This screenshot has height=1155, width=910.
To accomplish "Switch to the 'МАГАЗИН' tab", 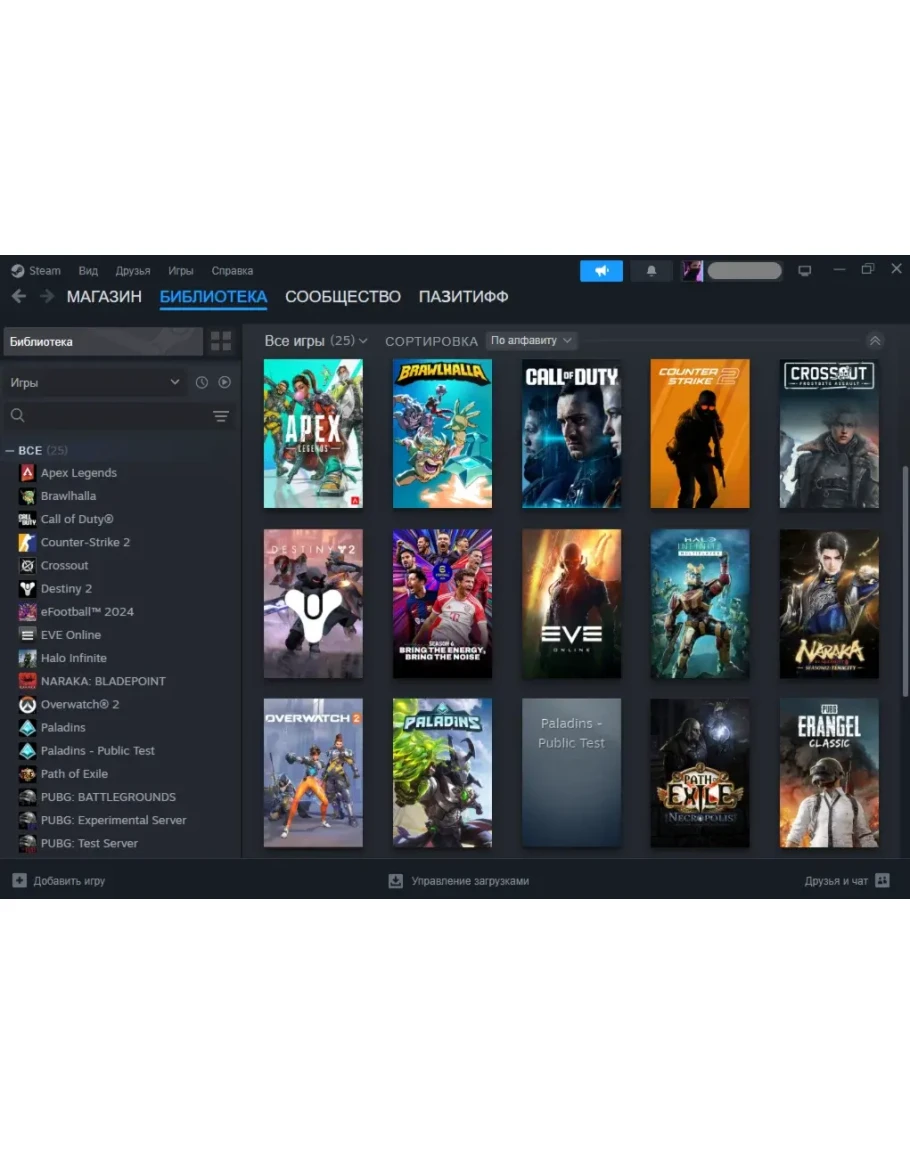I will [104, 297].
